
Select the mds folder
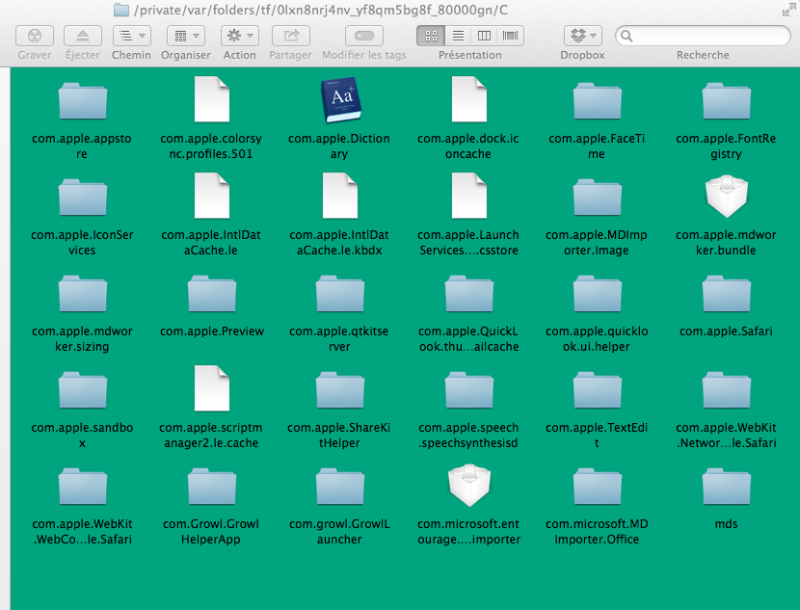tap(726, 487)
